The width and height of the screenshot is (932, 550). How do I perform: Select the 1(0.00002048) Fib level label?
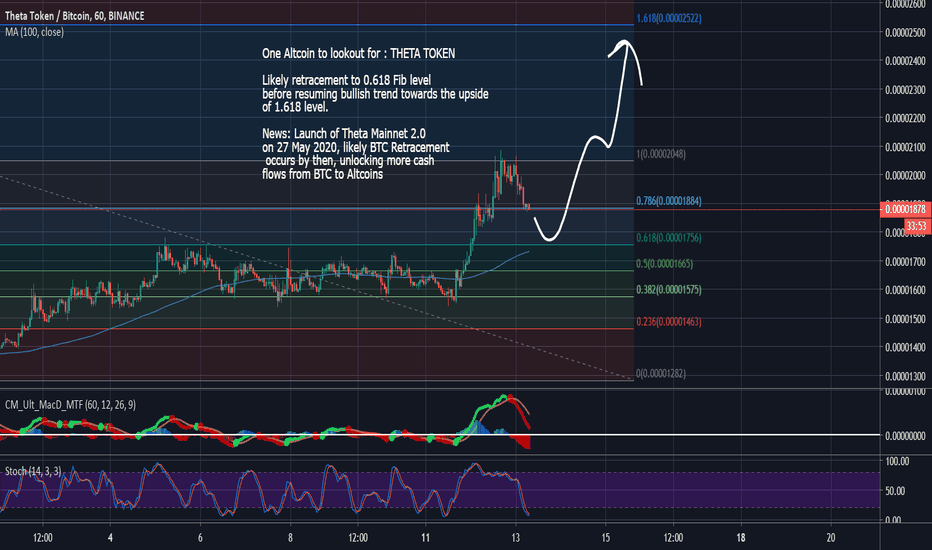coord(661,155)
